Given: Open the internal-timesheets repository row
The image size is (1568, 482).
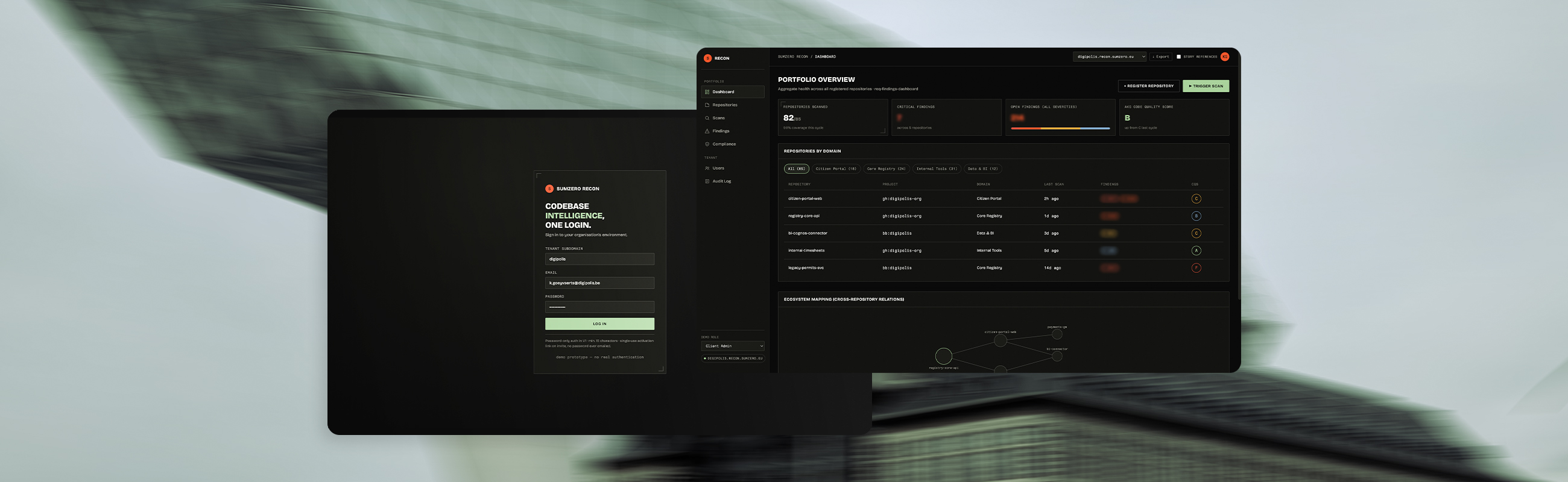Looking at the screenshot, I should pos(1003,251).
